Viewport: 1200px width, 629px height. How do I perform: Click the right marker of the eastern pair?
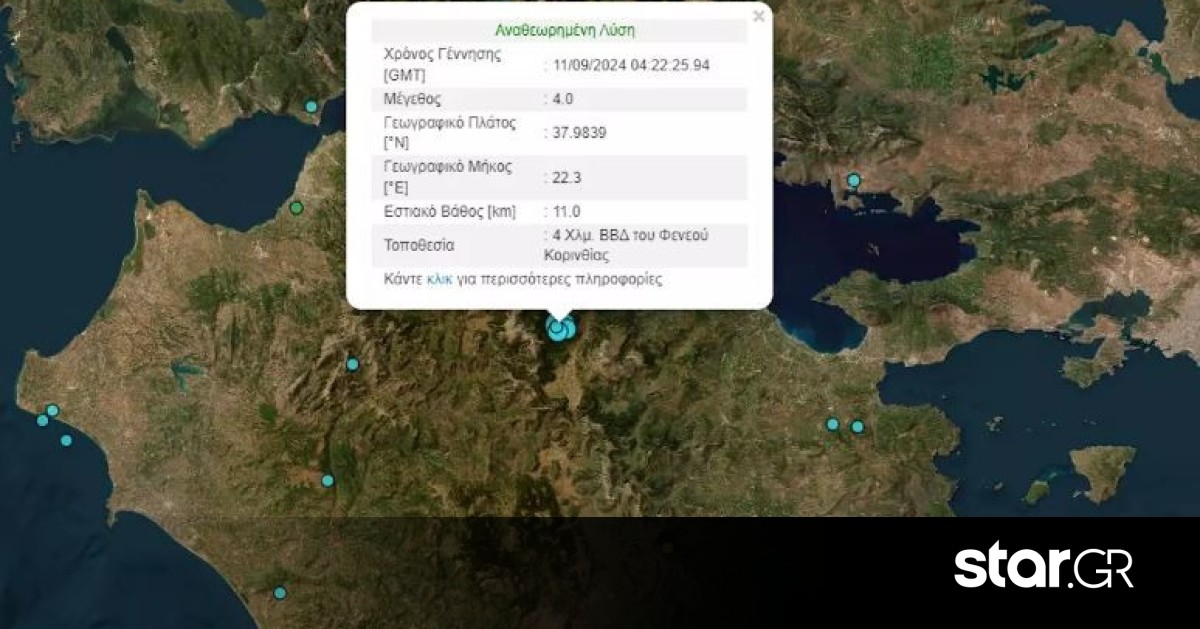857,427
